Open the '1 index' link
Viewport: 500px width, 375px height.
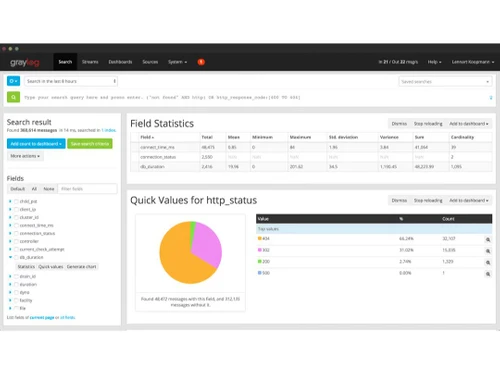[109, 130]
